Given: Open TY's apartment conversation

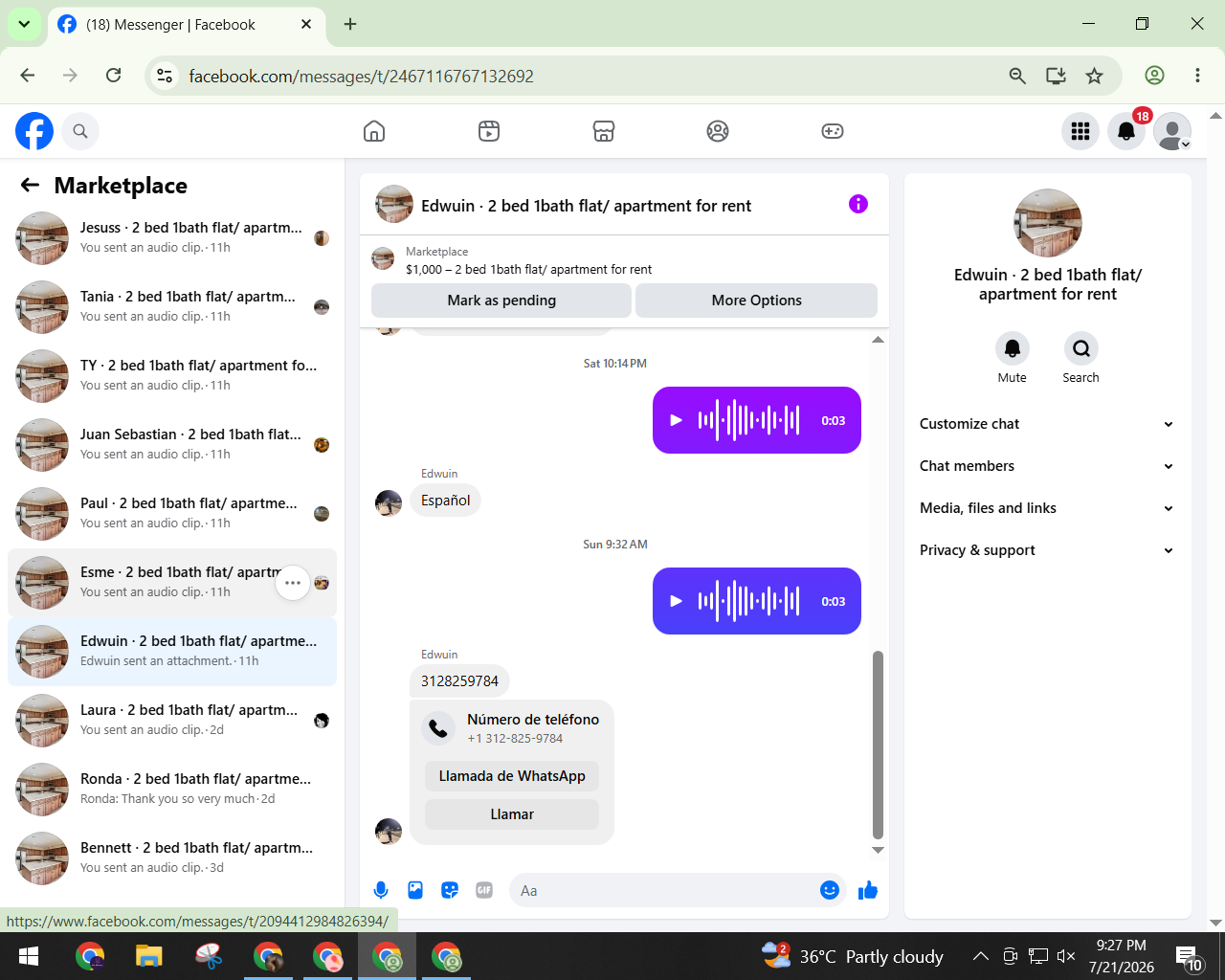Looking at the screenshot, I should 172,376.
